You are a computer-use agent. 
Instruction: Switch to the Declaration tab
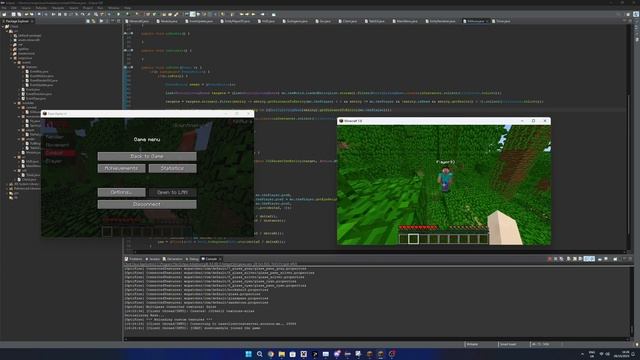pyautogui.click(x=173, y=259)
